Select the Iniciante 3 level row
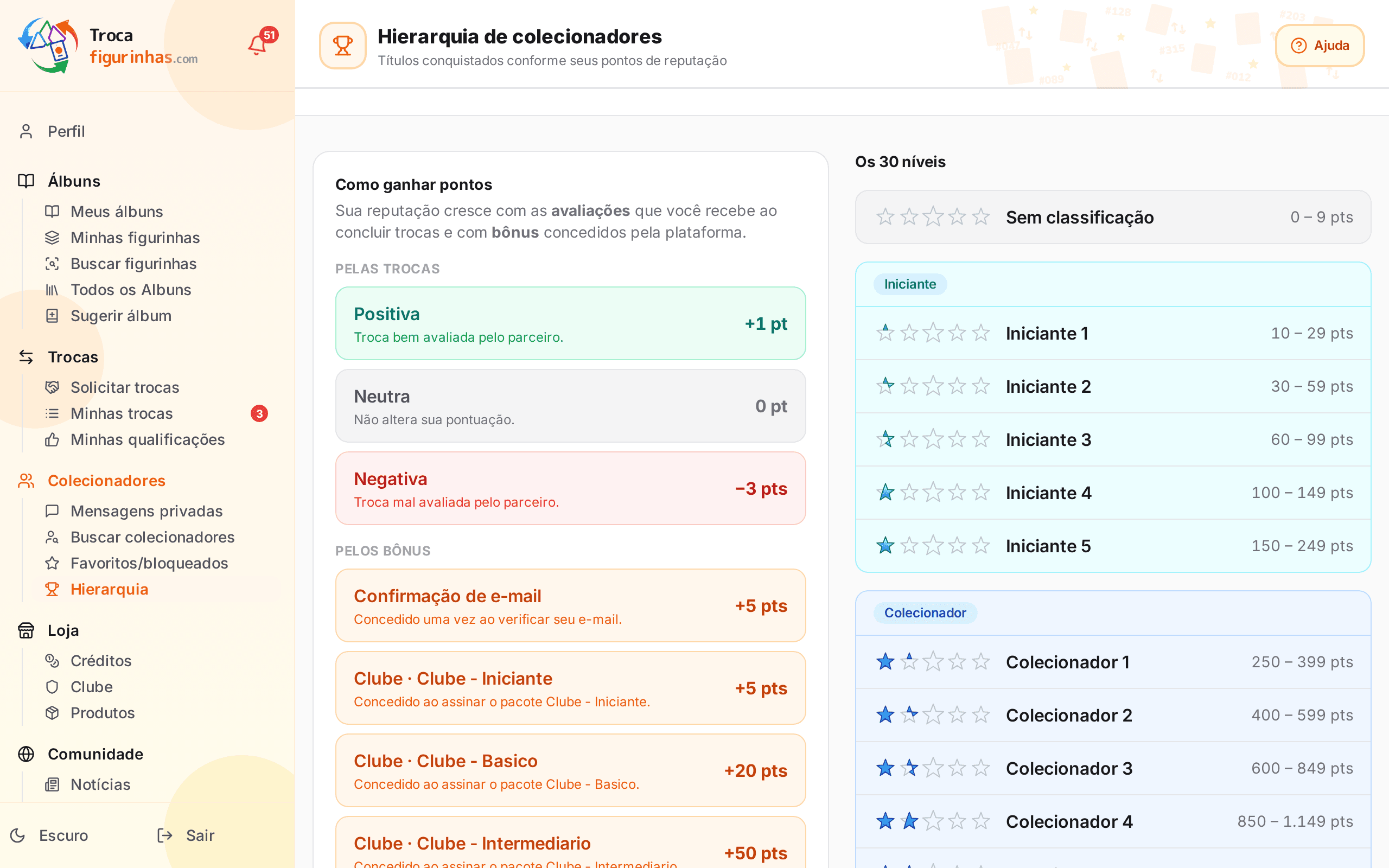 coord(1113,439)
